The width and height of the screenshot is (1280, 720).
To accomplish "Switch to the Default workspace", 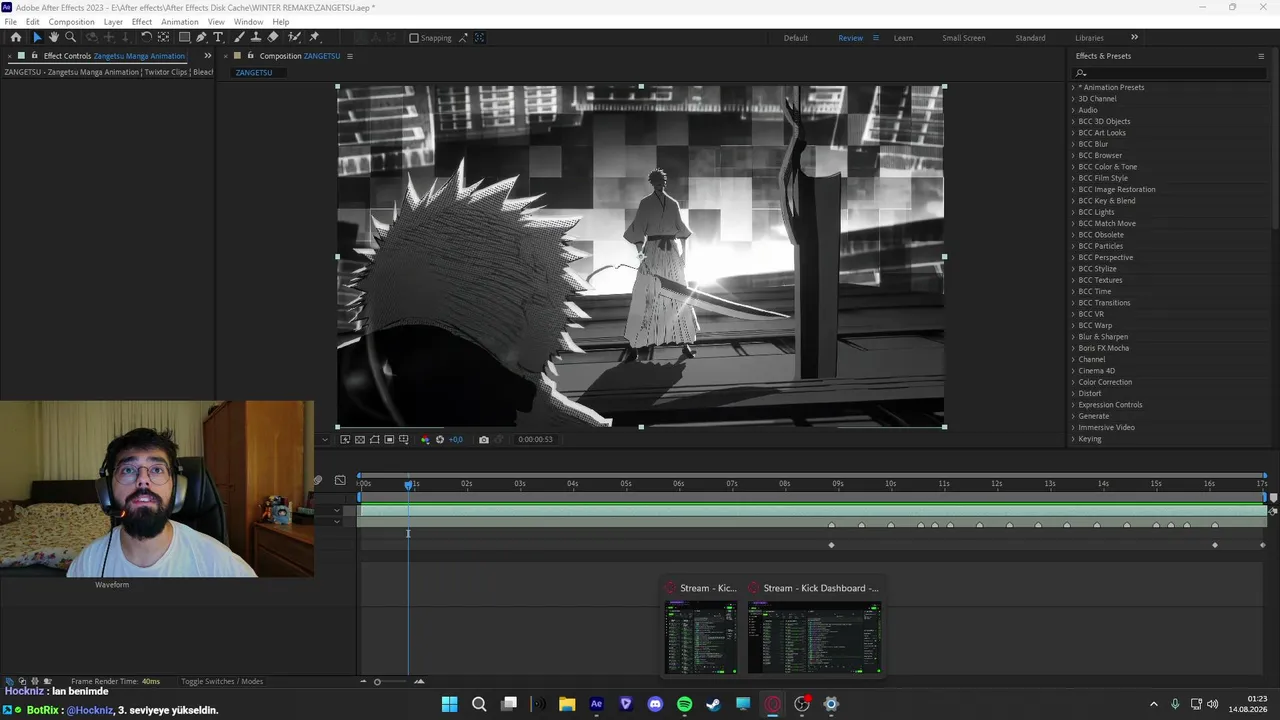I will coord(796,38).
